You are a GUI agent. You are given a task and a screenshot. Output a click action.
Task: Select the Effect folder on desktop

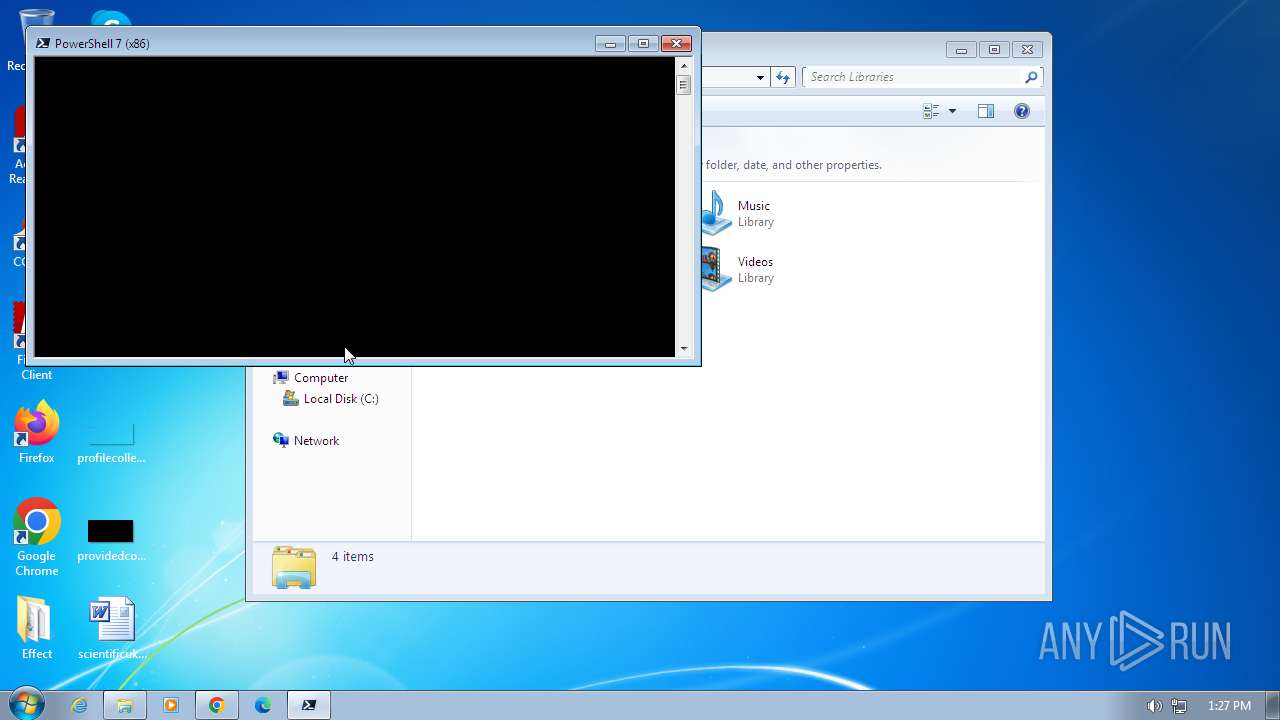pos(37,629)
